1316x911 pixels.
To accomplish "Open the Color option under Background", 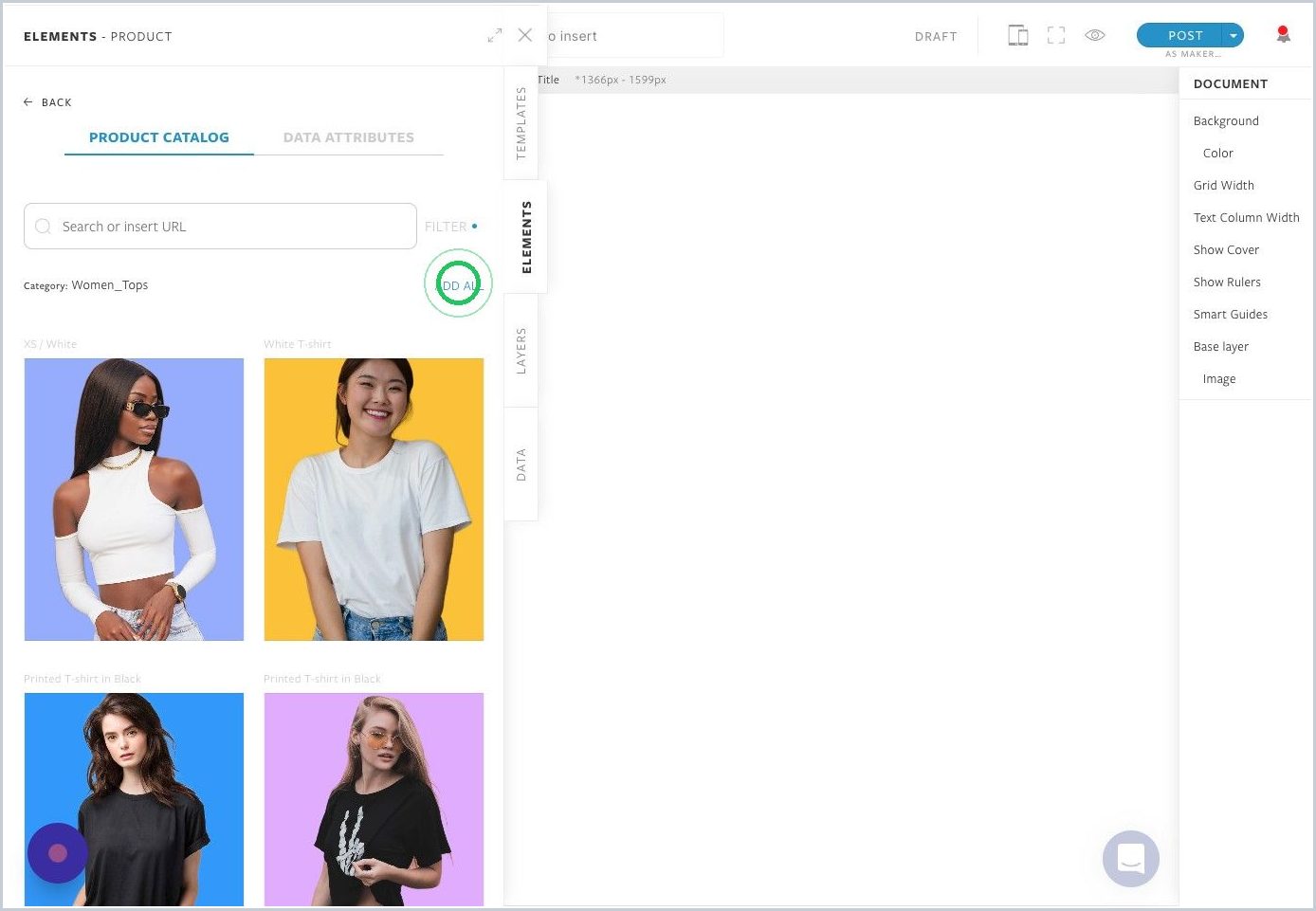I will tap(1218, 154).
